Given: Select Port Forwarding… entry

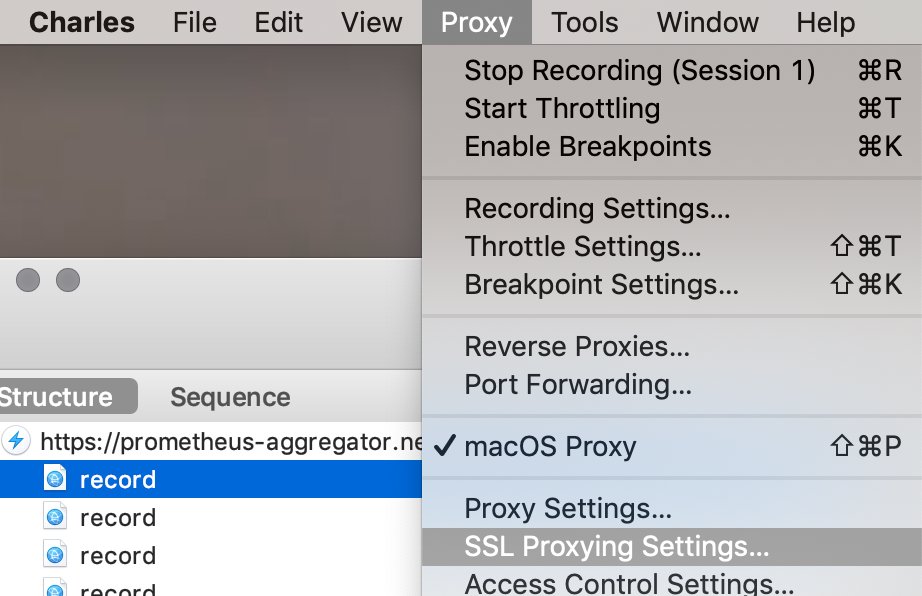Looking at the screenshot, I should [672, 385].
